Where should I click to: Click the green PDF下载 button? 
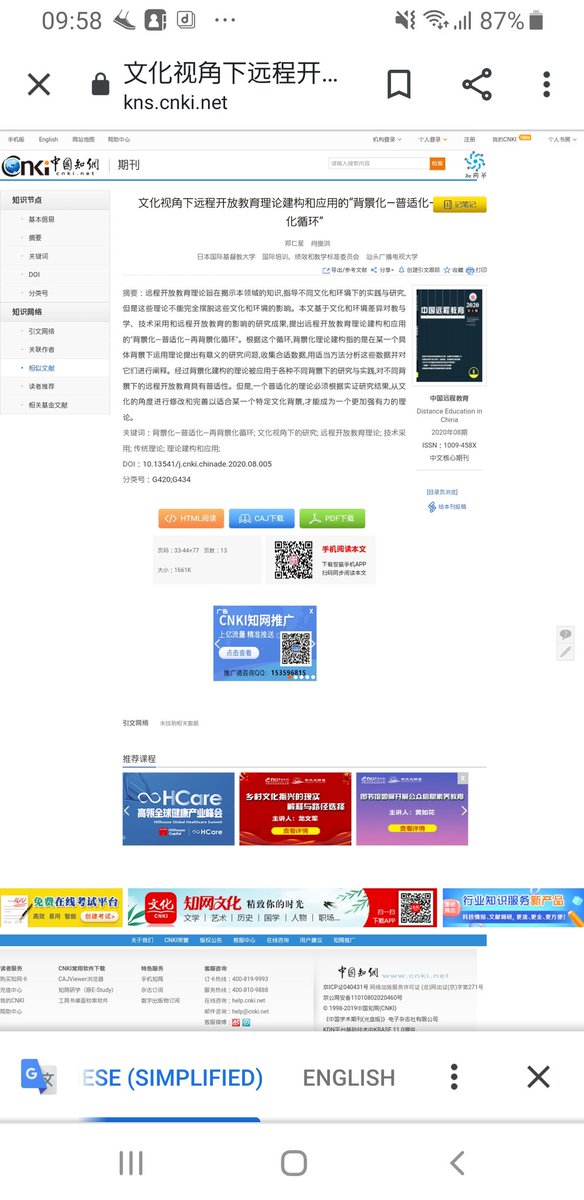tap(332, 518)
